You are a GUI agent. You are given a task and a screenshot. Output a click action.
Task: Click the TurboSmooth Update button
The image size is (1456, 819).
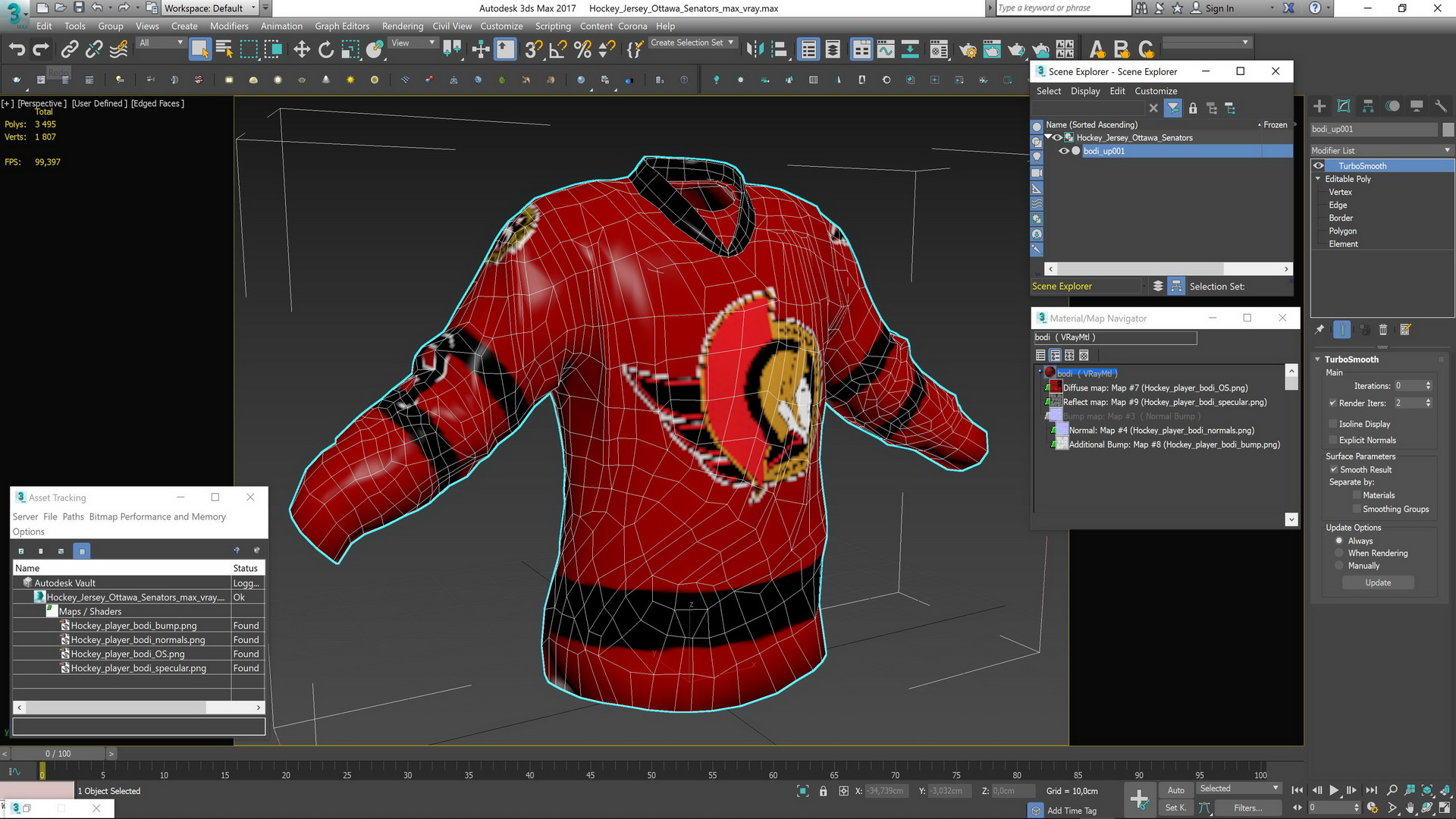point(1378,582)
